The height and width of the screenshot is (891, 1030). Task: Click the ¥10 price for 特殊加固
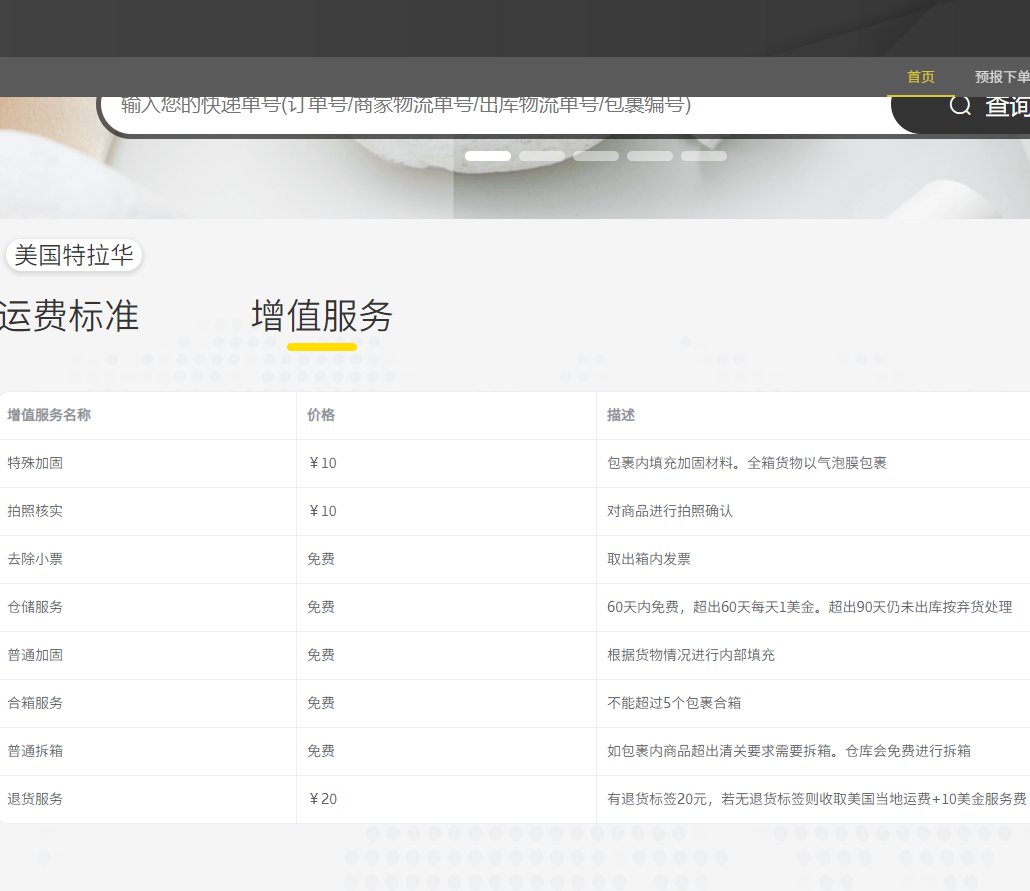click(x=322, y=463)
